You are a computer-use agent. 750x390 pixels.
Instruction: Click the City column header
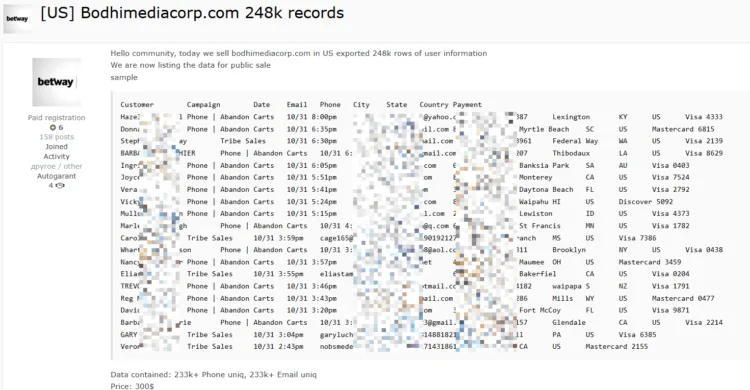click(361, 105)
